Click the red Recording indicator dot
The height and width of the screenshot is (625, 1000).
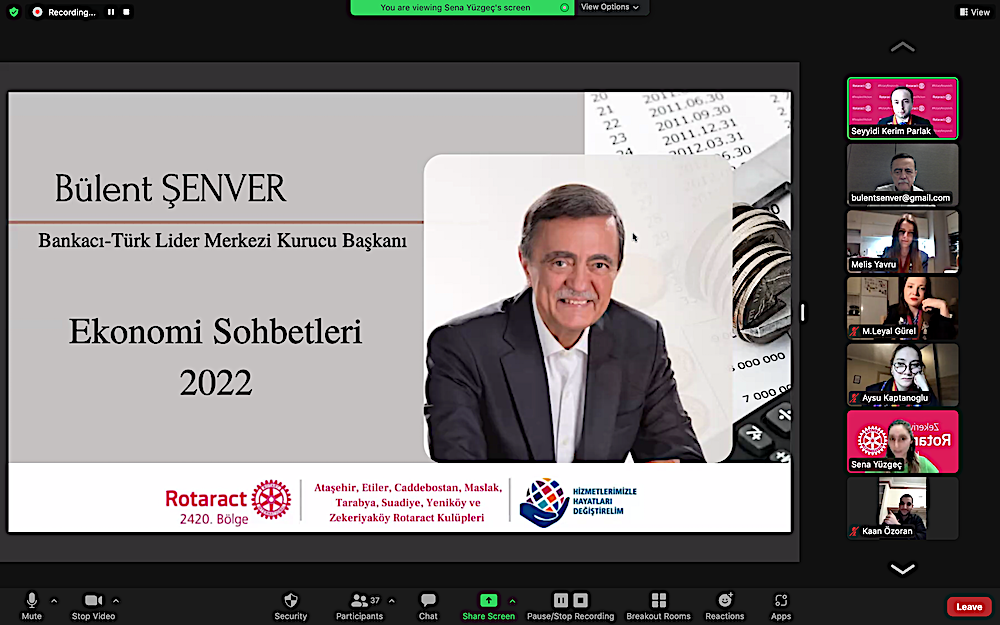pos(38,12)
